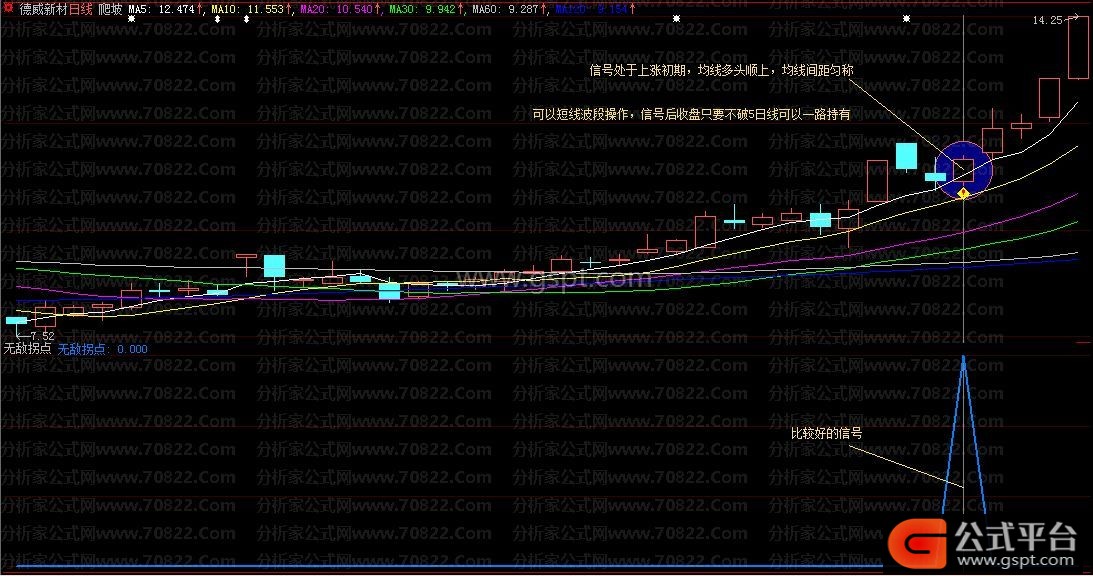
Task: Click the 7.52 low price label
Action: pyautogui.click(x=42, y=336)
